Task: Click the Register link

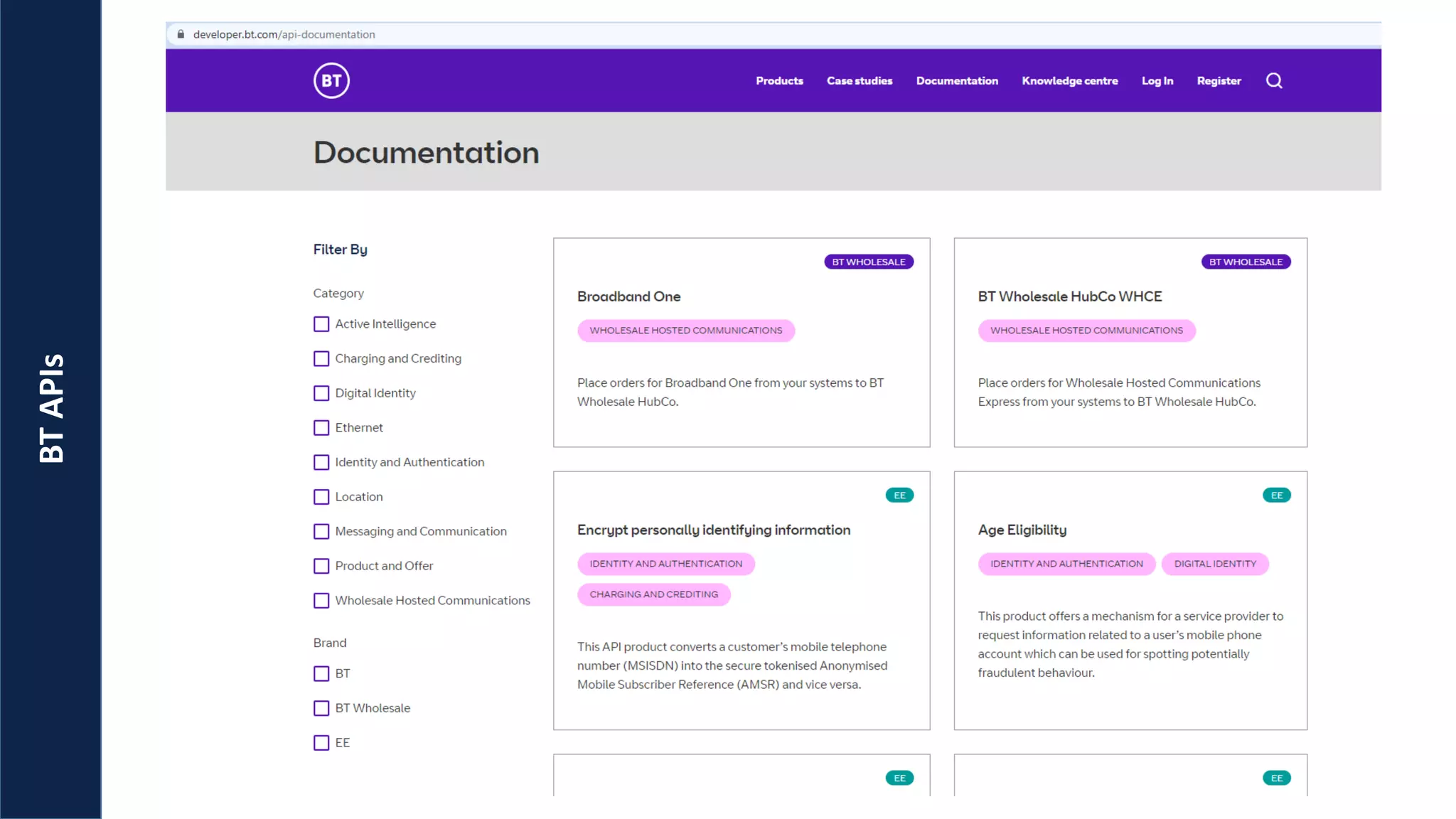Action: (1219, 81)
